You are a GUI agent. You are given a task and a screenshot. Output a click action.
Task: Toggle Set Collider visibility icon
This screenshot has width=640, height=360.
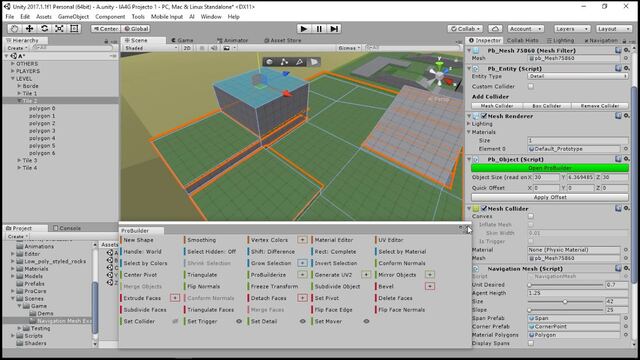coord(175,321)
